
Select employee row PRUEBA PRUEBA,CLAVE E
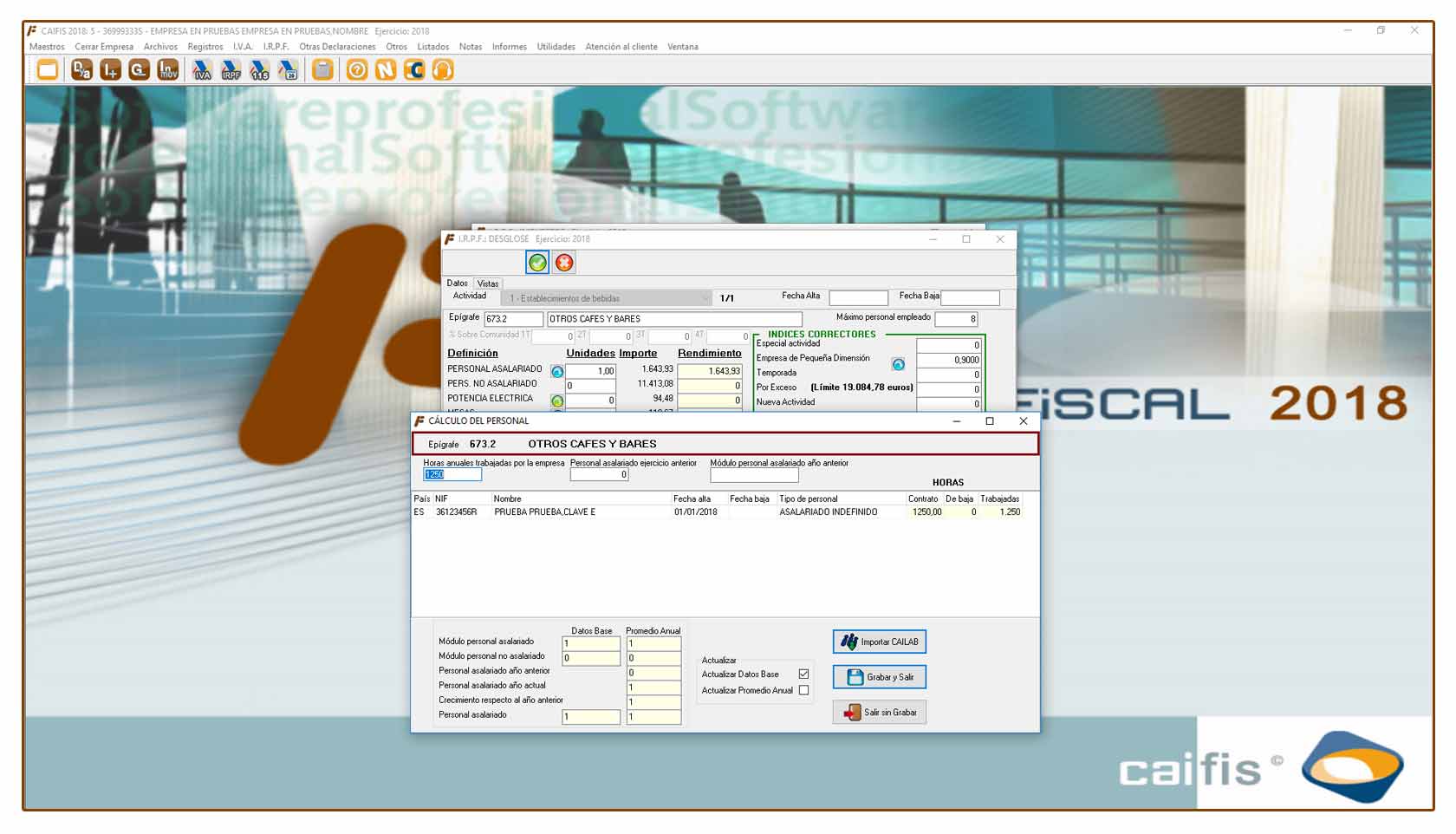[x=718, y=512]
